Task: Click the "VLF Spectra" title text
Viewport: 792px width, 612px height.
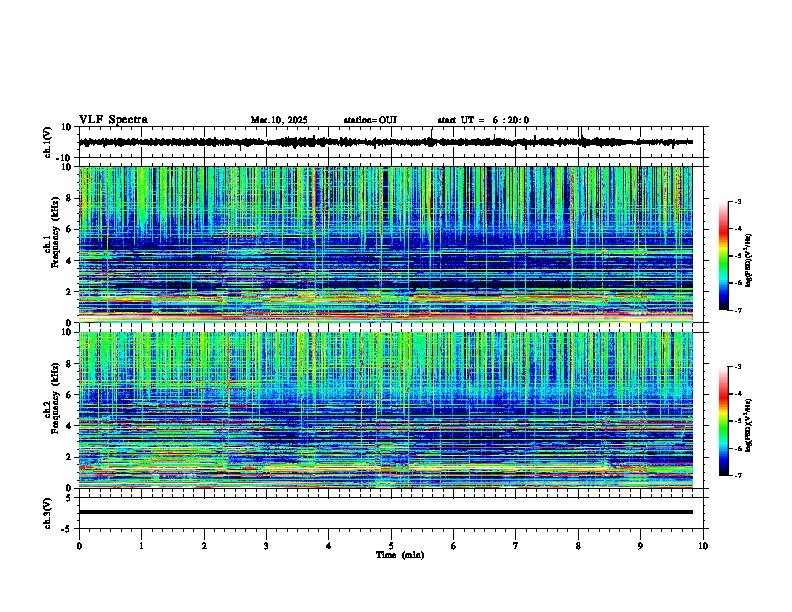Action: pos(113,119)
